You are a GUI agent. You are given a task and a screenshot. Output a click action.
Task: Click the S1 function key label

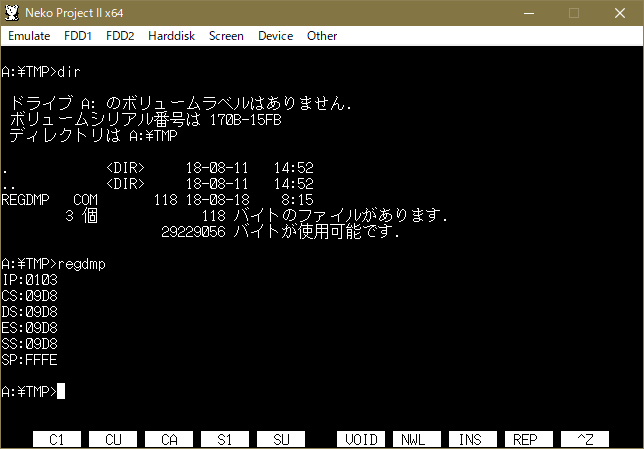point(225,439)
